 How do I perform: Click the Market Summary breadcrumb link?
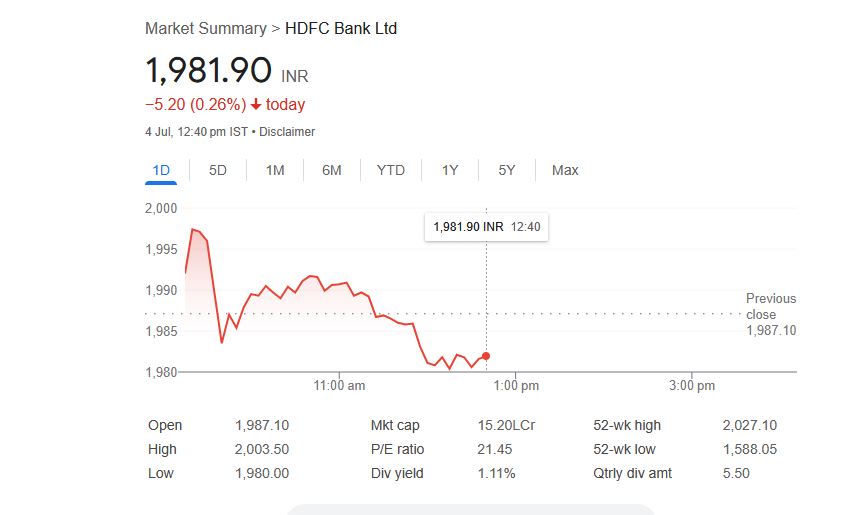pos(206,29)
